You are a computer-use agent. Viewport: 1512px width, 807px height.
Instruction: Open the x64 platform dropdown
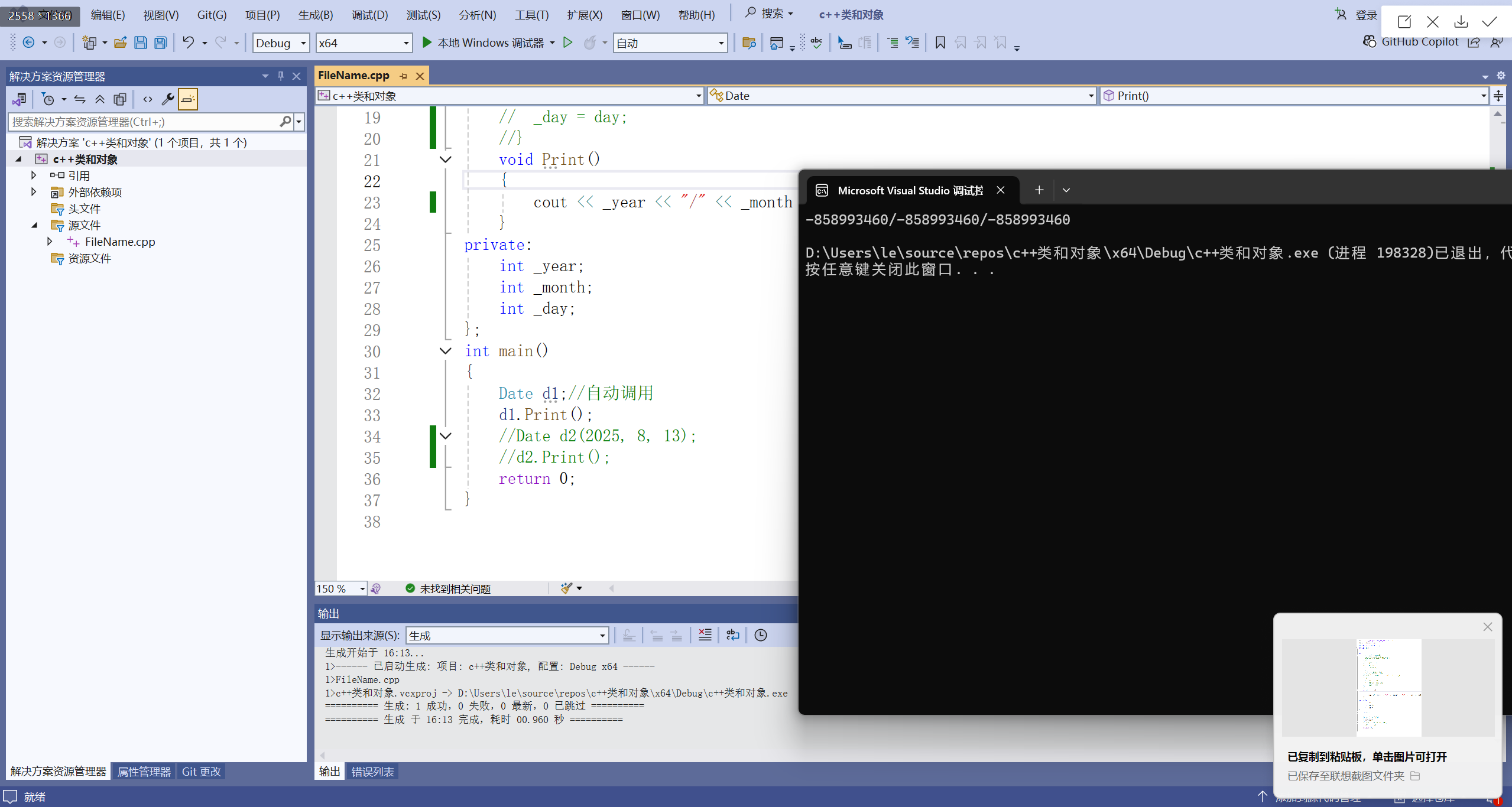(x=364, y=43)
